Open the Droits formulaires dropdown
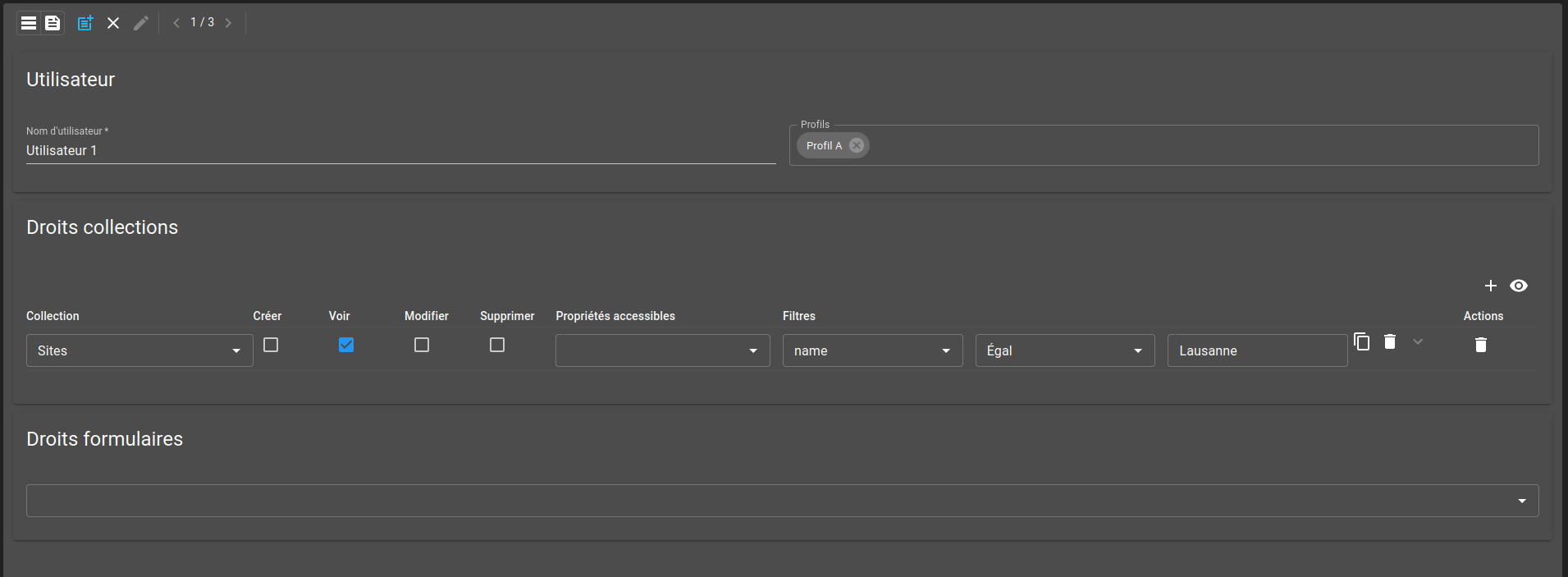The height and width of the screenshot is (577, 1568). coord(783,501)
